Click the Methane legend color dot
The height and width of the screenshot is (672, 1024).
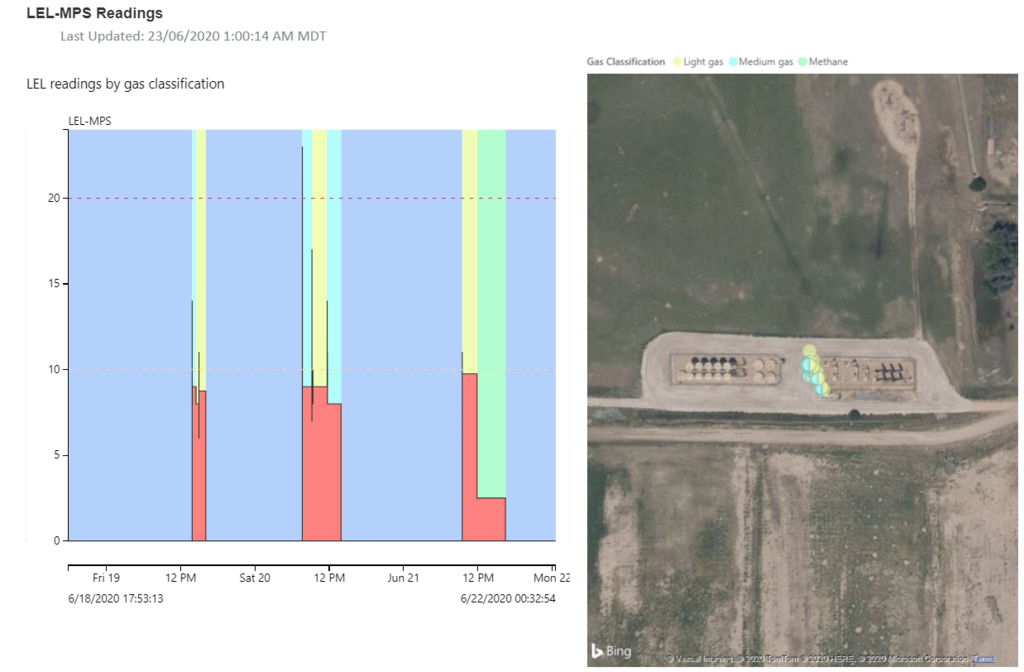(x=803, y=62)
